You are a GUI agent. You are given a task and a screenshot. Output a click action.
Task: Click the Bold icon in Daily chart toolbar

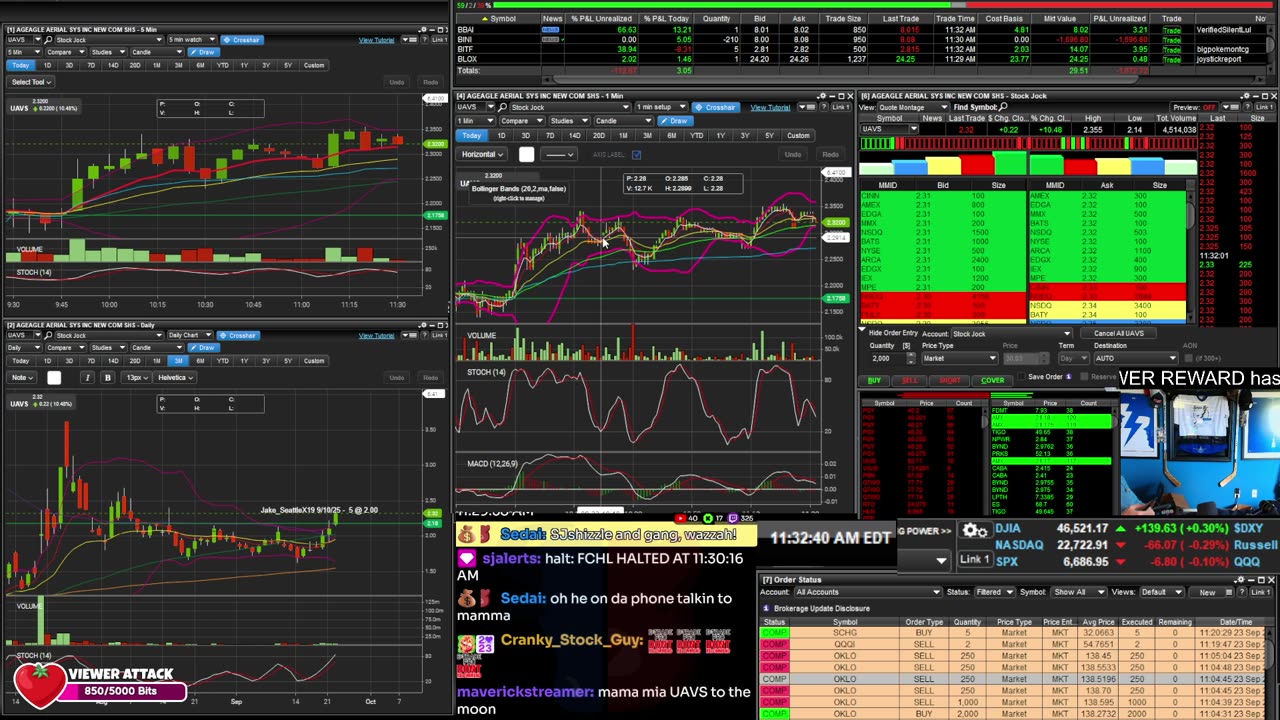click(x=108, y=377)
